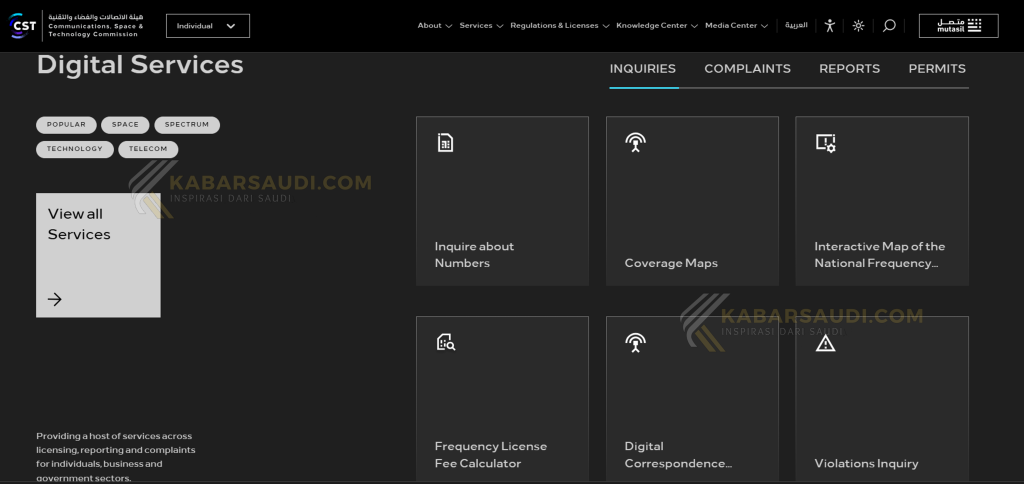Click the warning triangle icon on Violations Inquiry
The width and height of the screenshot is (1024, 484).
(825, 343)
